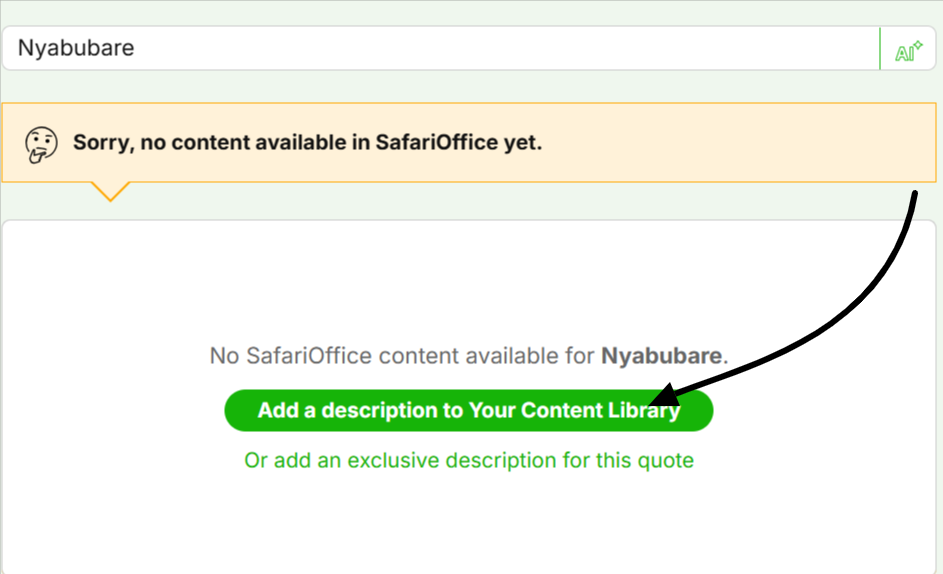
Task: Click the Nyabubare text input field
Action: (441, 48)
